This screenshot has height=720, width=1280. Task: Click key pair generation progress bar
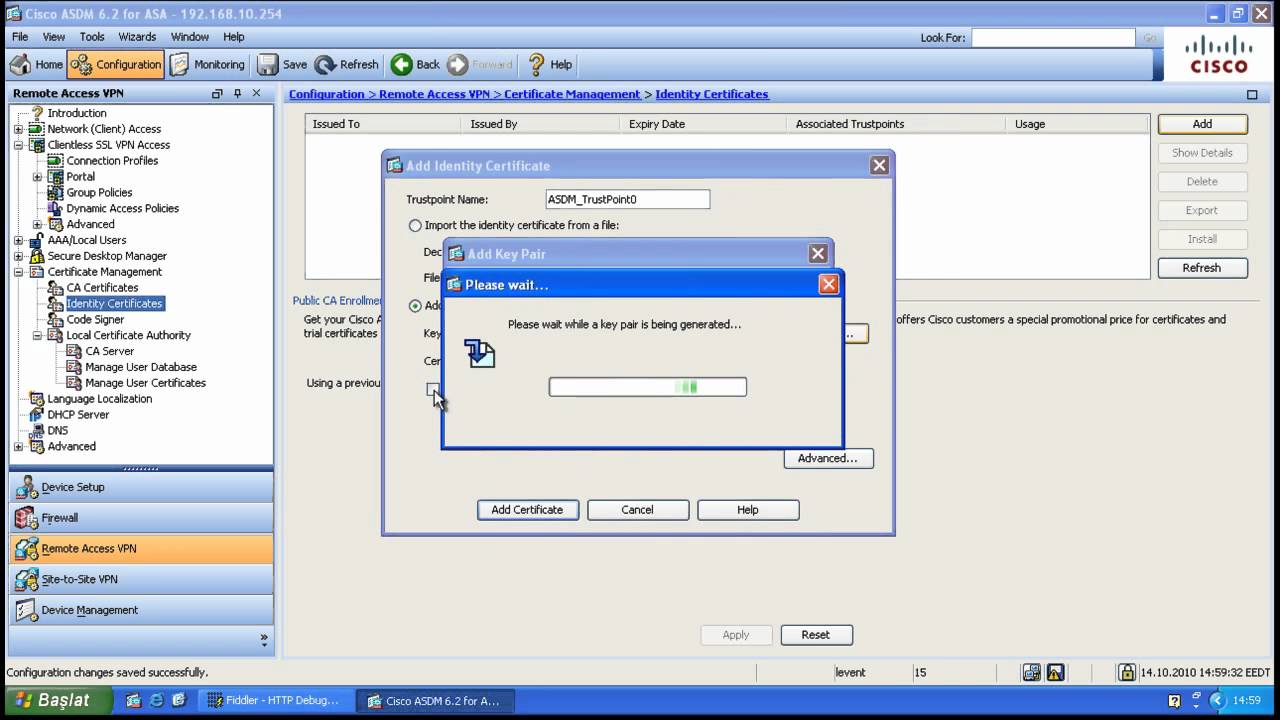[x=648, y=387]
